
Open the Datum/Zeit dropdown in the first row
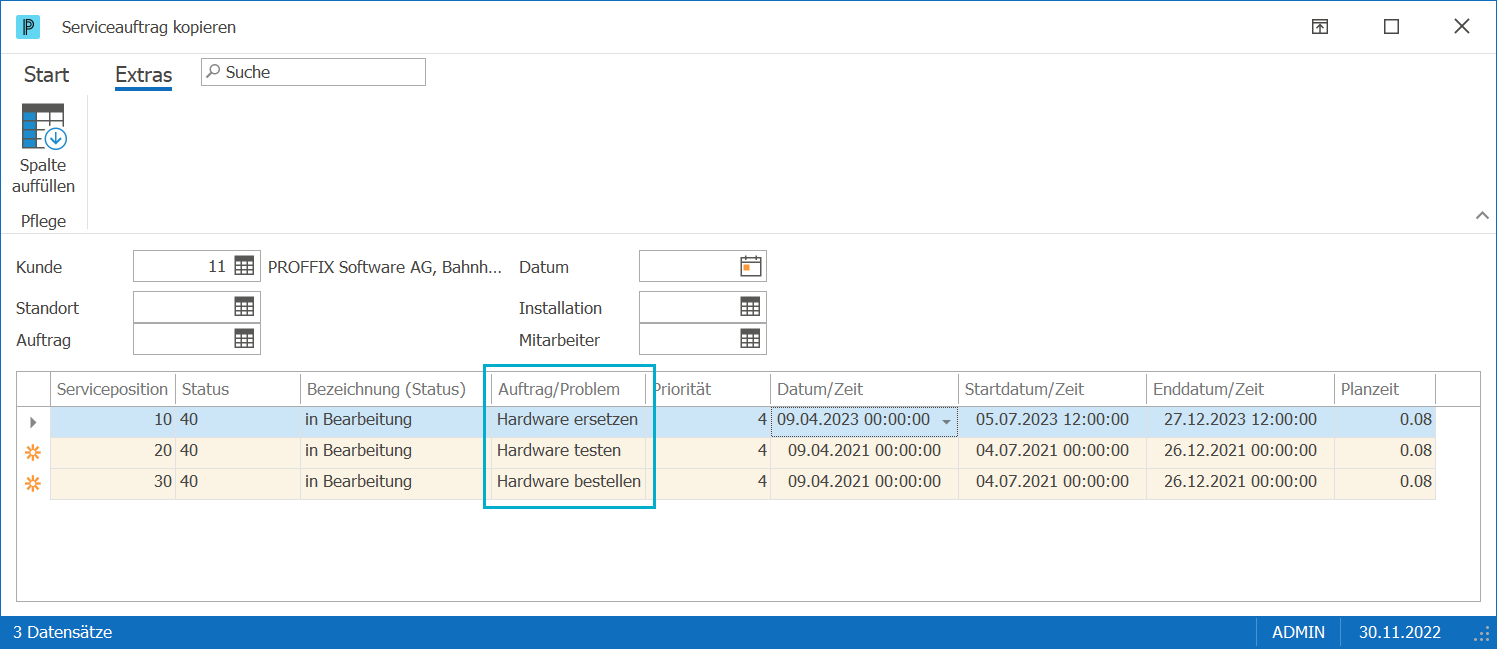click(946, 422)
